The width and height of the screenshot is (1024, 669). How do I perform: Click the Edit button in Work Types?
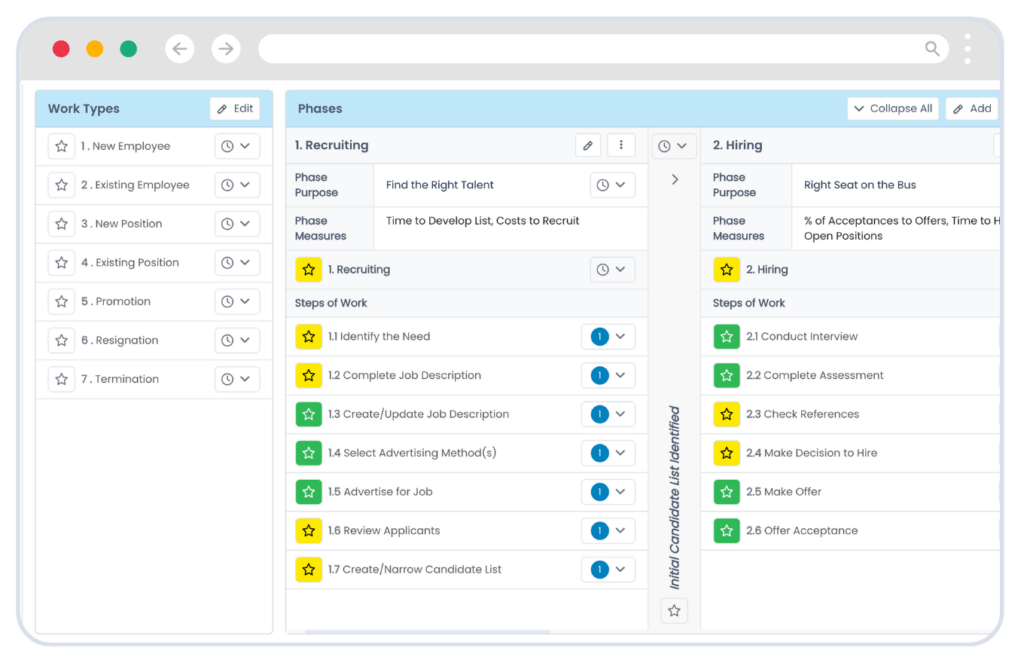click(x=235, y=109)
